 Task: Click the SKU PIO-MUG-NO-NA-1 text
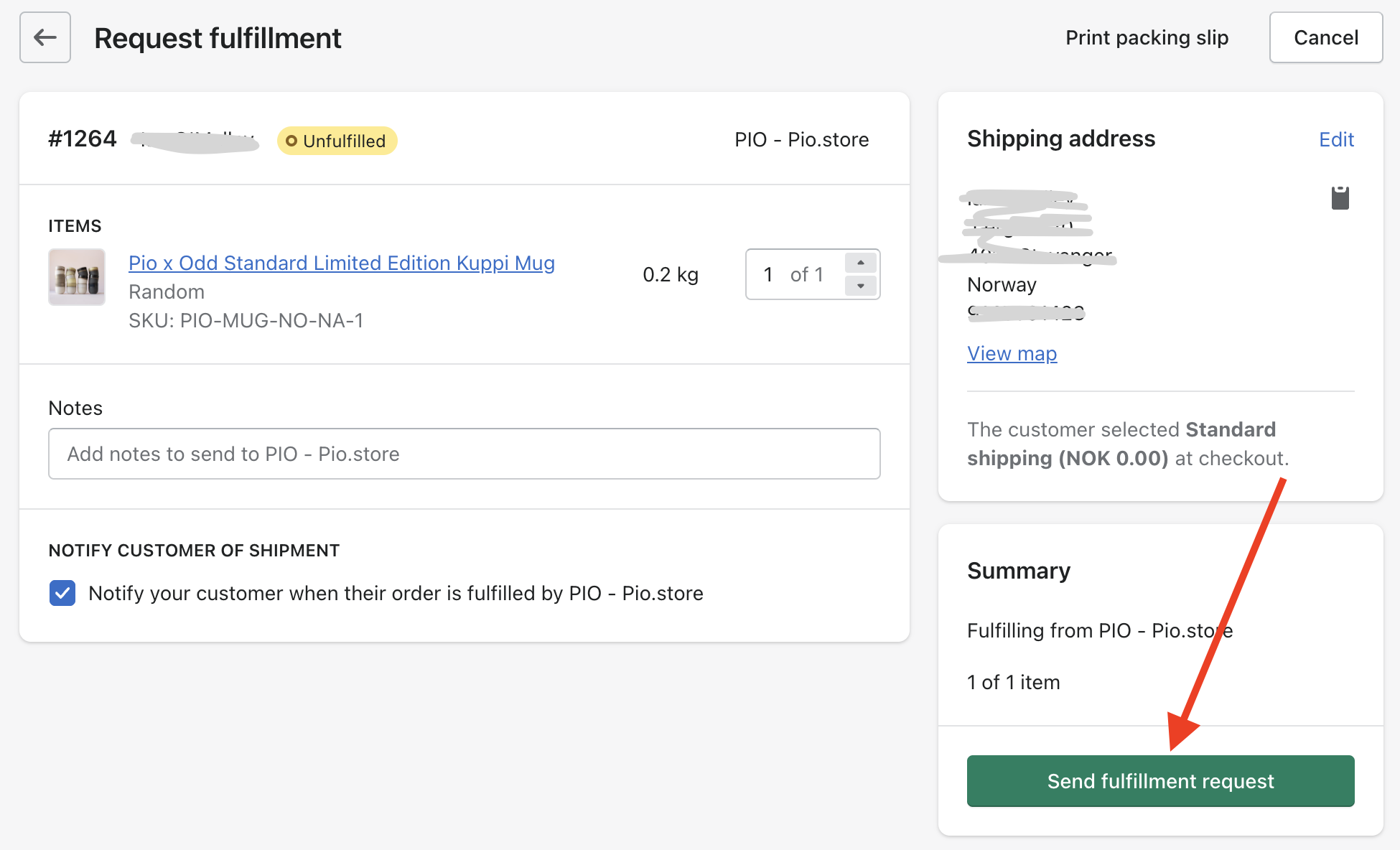pyautogui.click(x=246, y=320)
